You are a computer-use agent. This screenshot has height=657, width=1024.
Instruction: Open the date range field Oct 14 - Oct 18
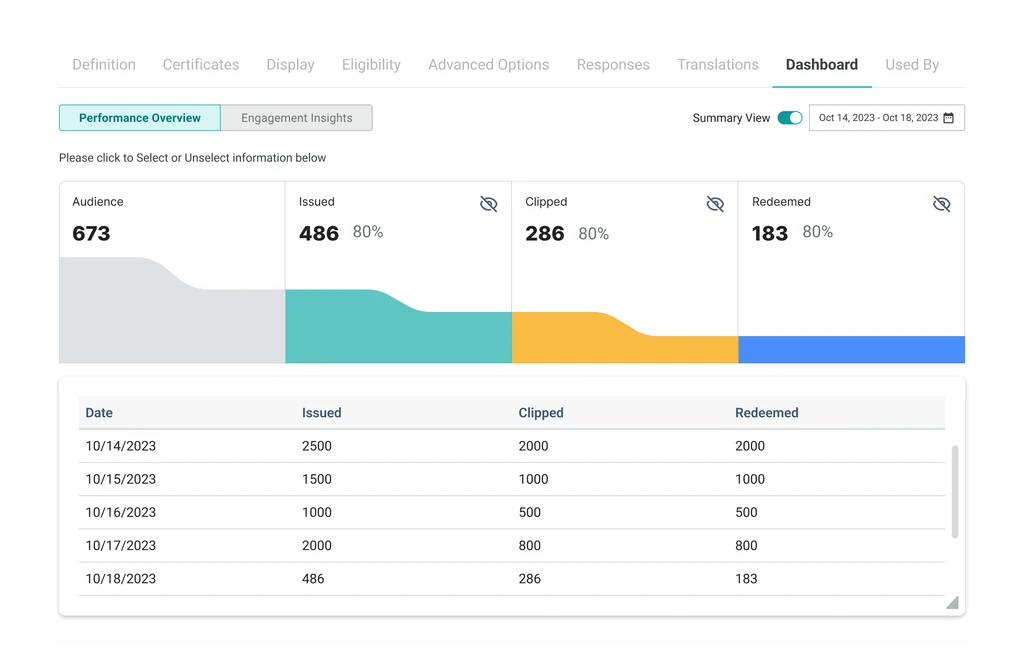tap(886, 118)
